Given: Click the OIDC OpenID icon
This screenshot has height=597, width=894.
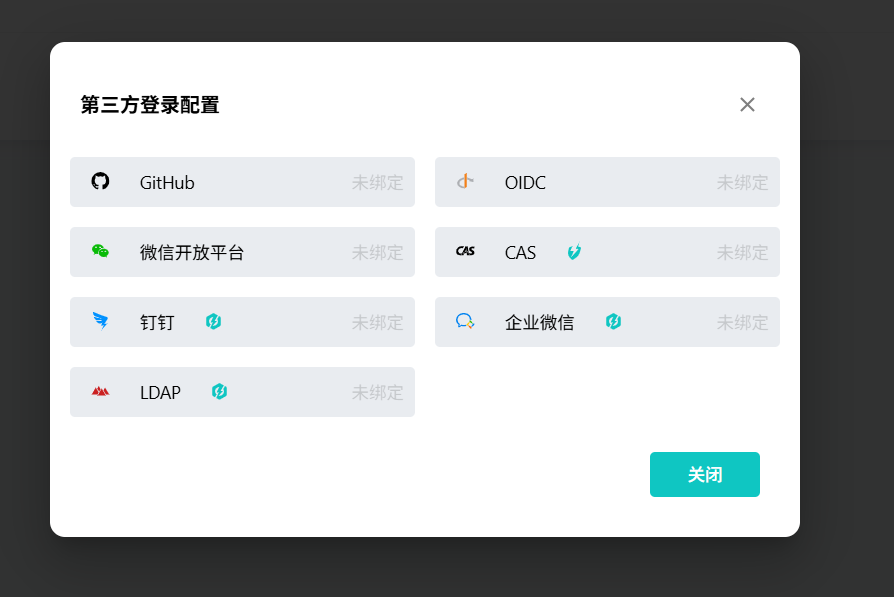Looking at the screenshot, I should [x=465, y=181].
